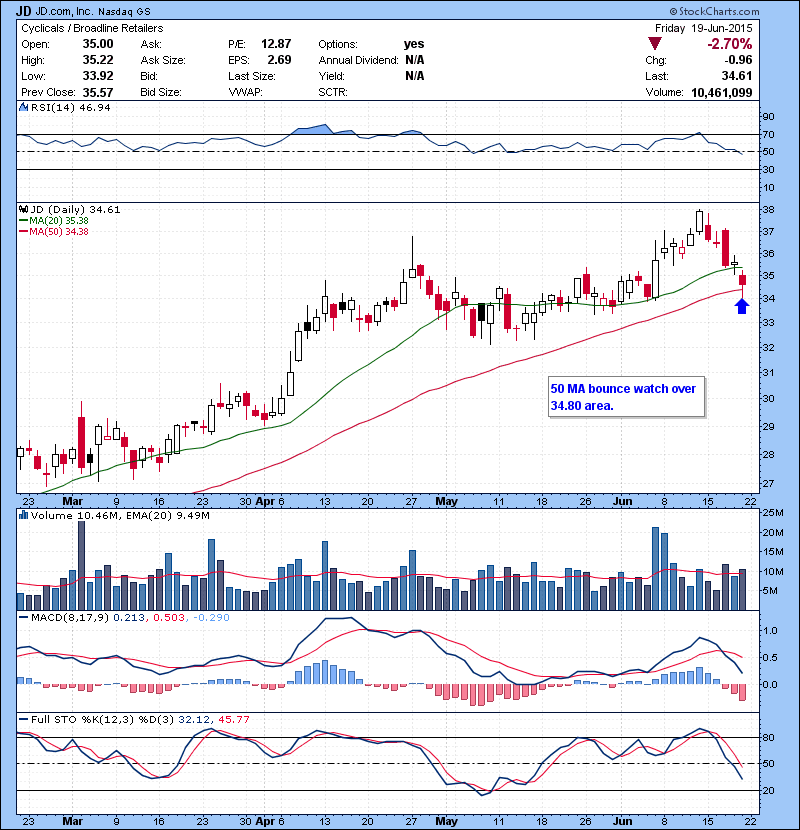Click the Bid Size label

point(161,92)
